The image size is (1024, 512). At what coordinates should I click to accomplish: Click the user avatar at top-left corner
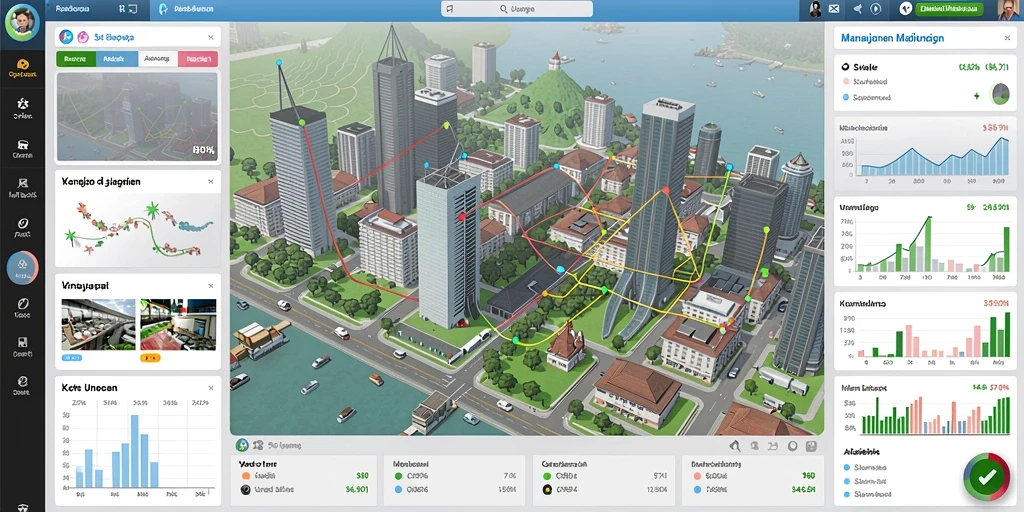[22, 20]
